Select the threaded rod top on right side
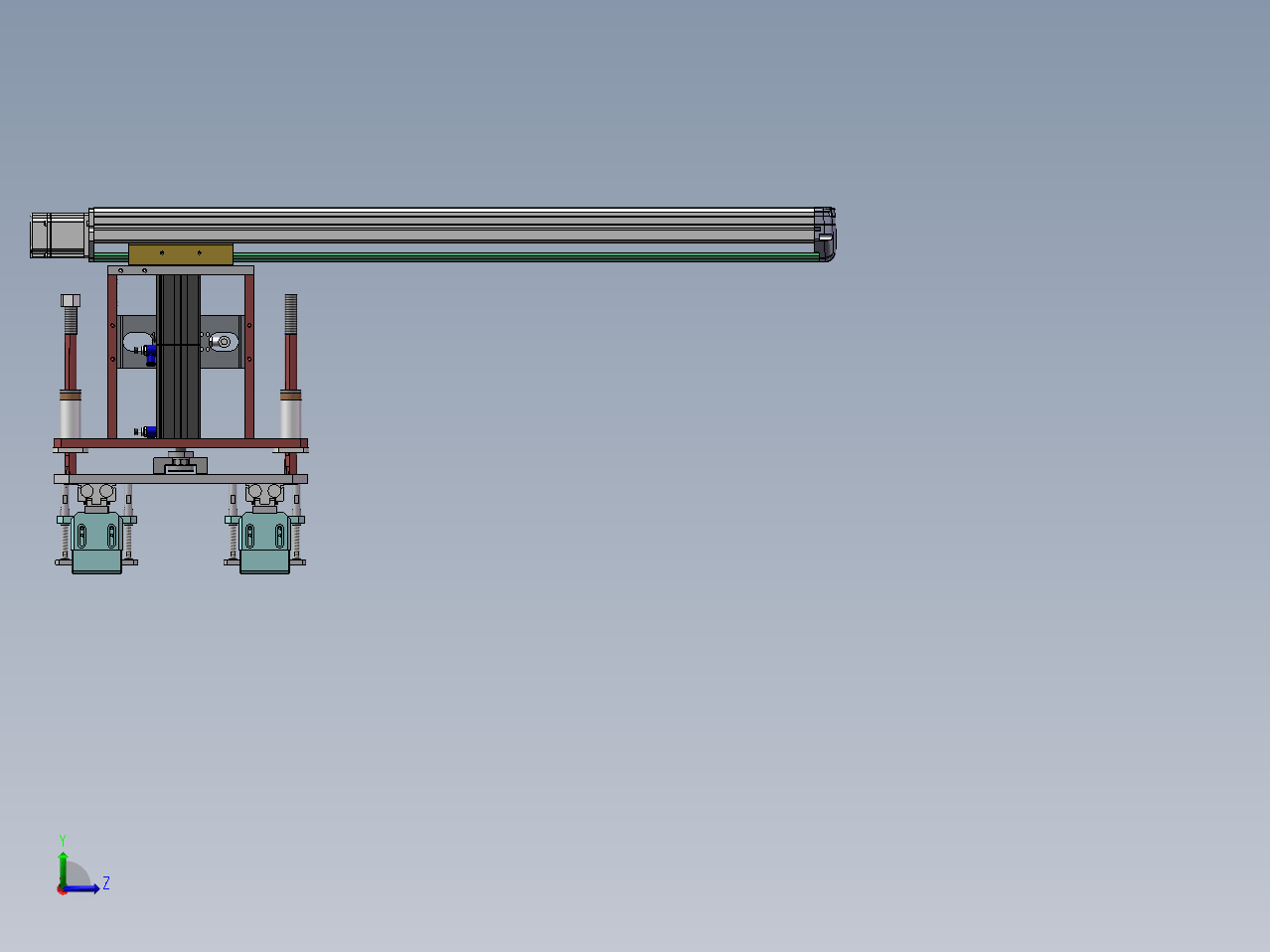This screenshot has width=1270, height=952. pyautogui.click(x=290, y=314)
